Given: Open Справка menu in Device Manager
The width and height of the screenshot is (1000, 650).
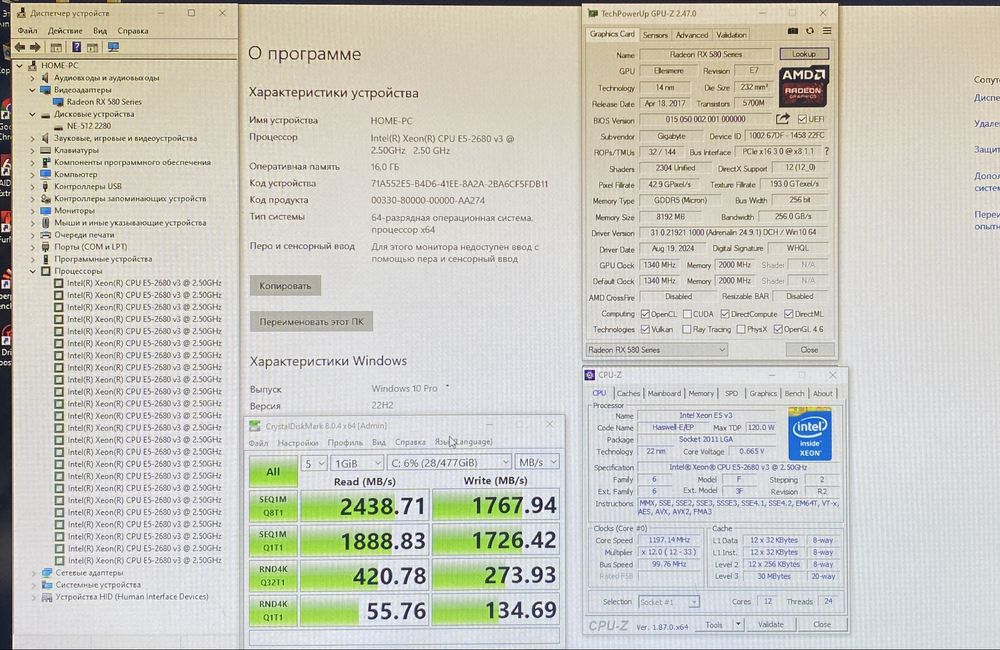Looking at the screenshot, I should (x=133, y=31).
